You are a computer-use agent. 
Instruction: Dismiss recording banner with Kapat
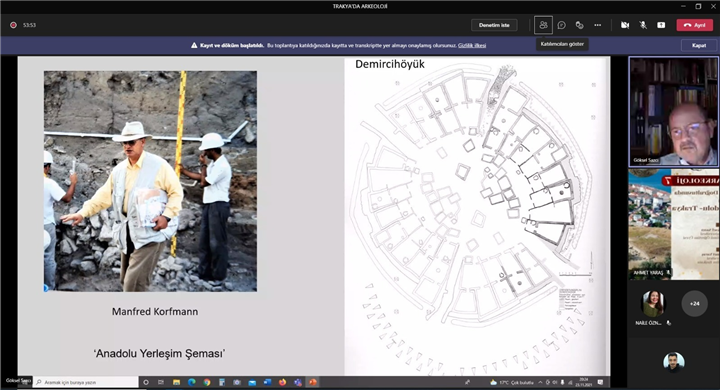point(699,45)
